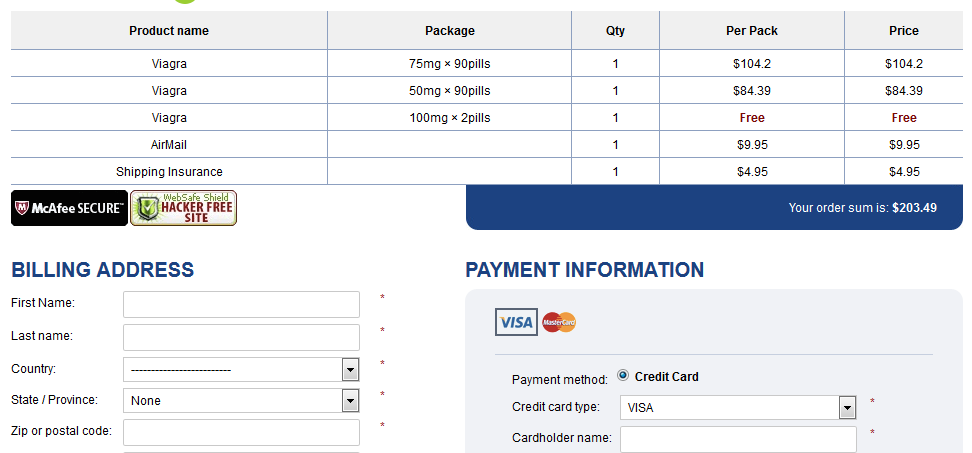This screenshot has height=453, width=972.
Task: Select the 75mg × 90pills package cell
Action: (x=449, y=64)
